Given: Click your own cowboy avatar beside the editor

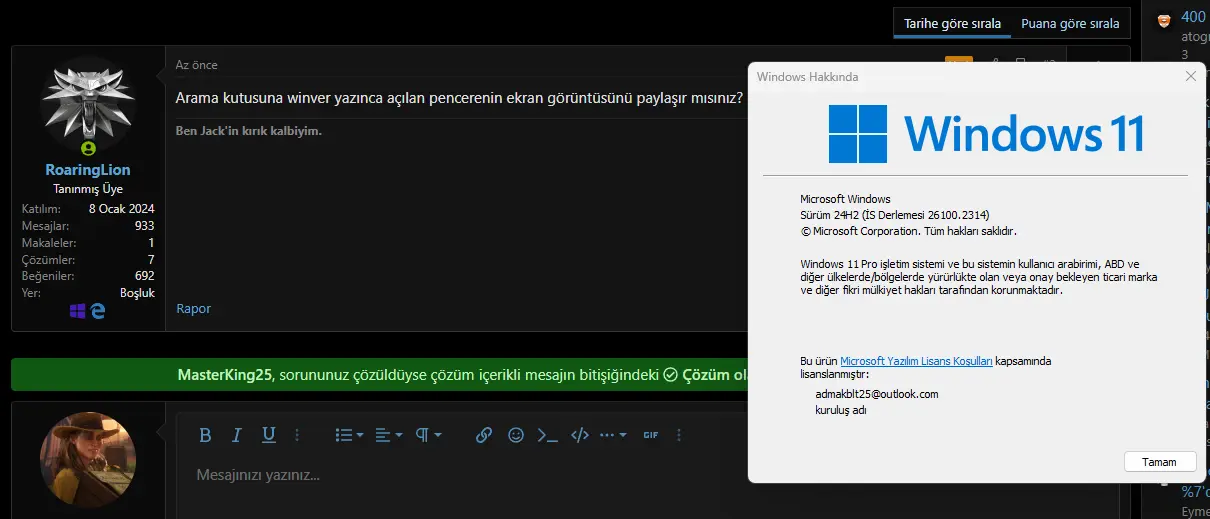Looking at the screenshot, I should (x=88, y=459).
